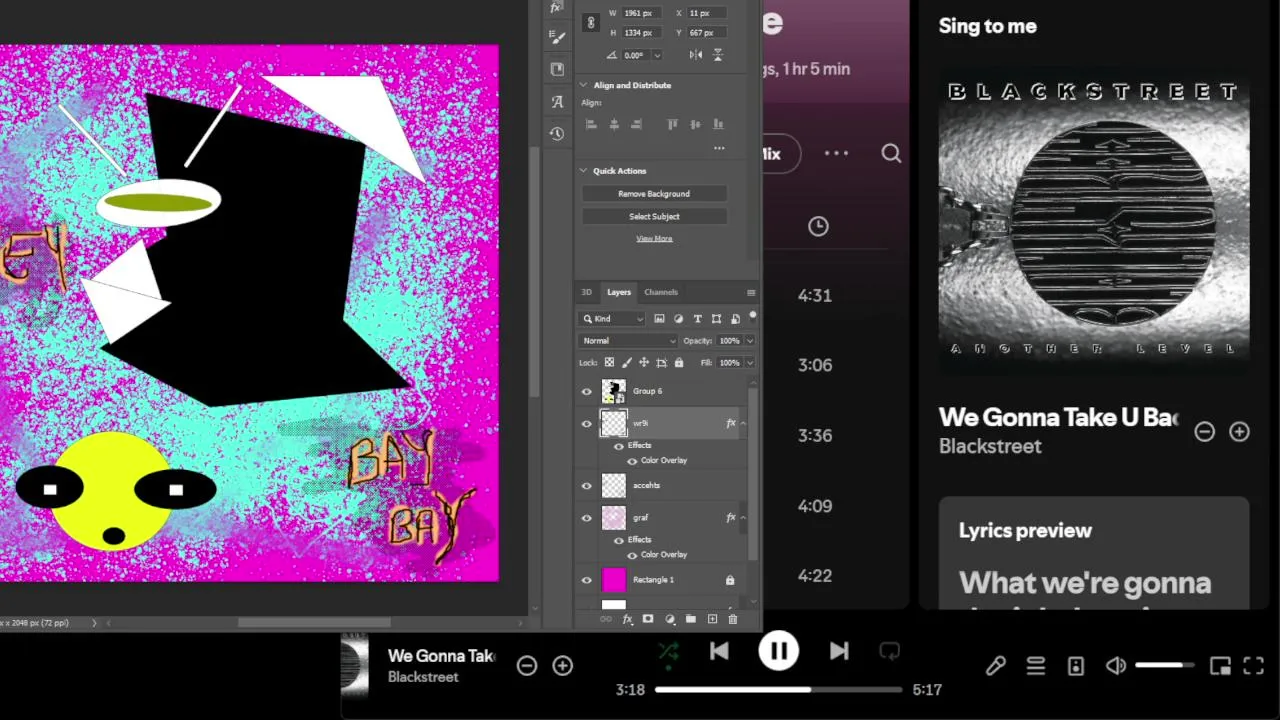Lock image pixels brush icon
Screen dimensions: 1280x720
coord(627,362)
